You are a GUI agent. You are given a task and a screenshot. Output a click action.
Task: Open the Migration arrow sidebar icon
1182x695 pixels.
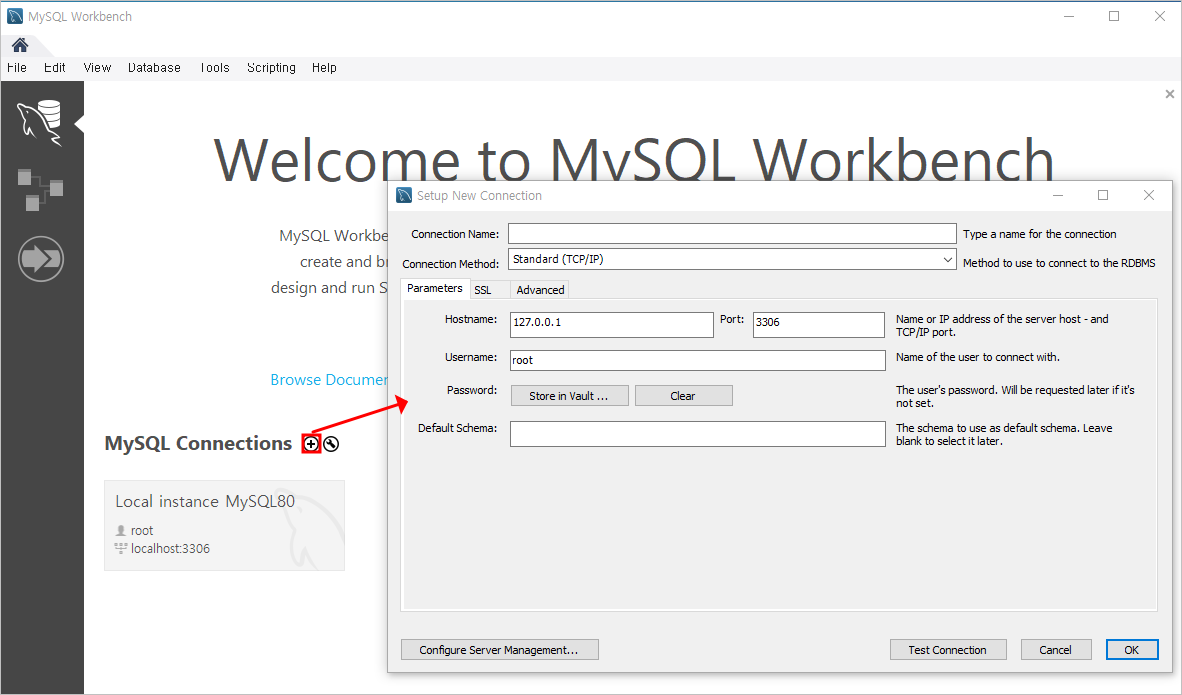[41, 259]
